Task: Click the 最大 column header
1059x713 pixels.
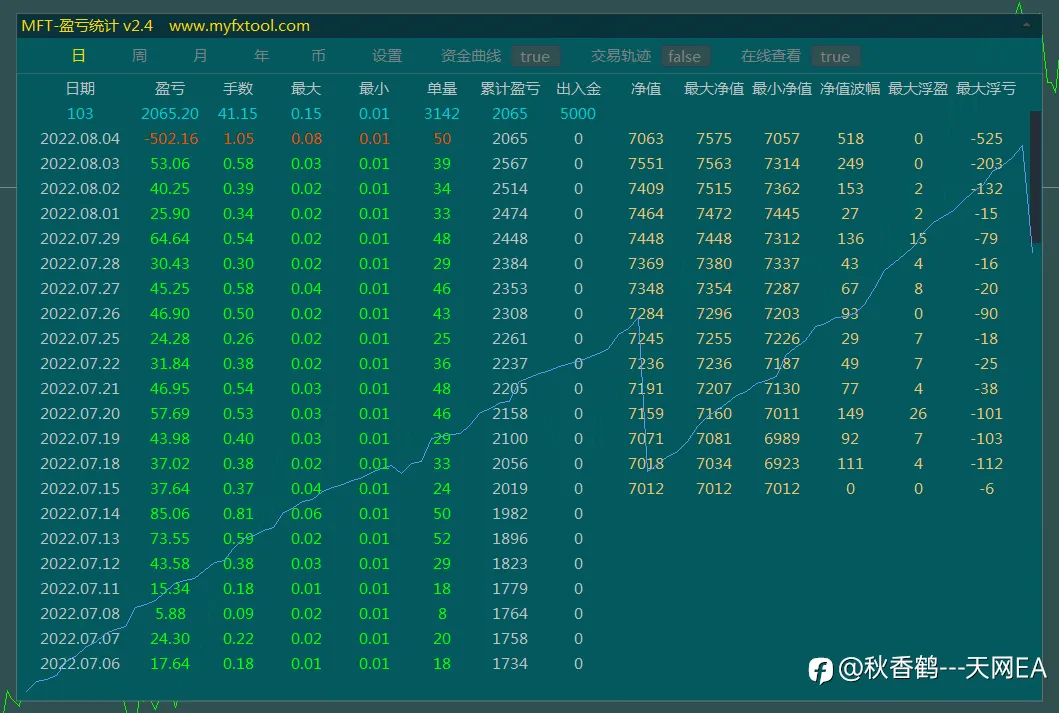Action: coord(306,88)
